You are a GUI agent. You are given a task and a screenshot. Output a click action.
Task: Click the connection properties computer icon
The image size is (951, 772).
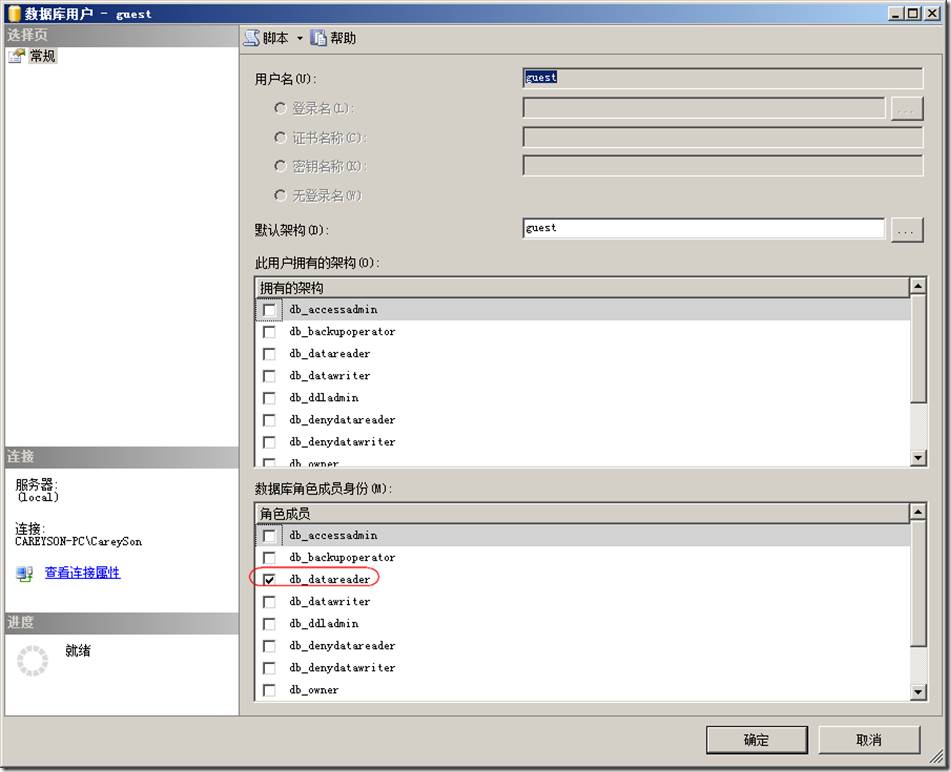(x=24, y=573)
